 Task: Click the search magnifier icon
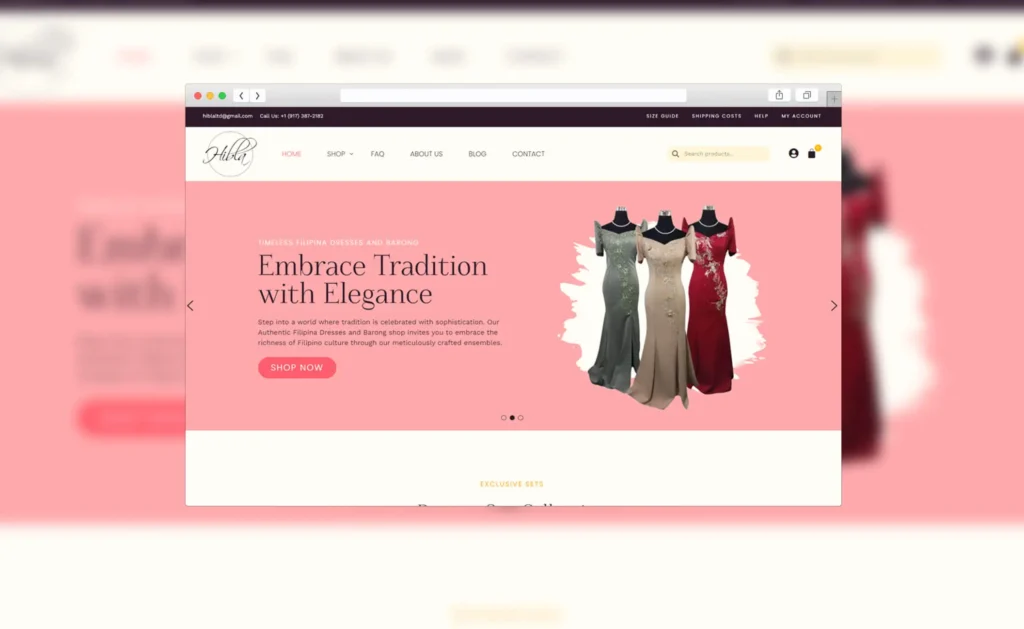676,154
